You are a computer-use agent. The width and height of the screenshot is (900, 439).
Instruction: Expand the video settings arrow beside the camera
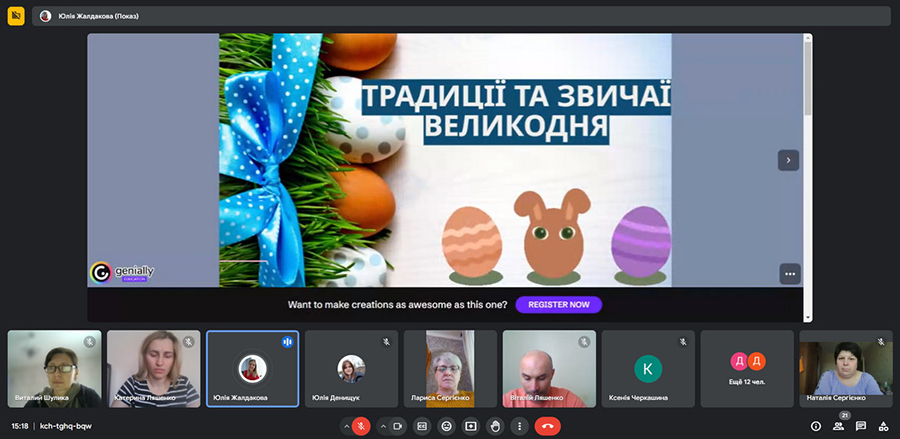click(x=383, y=426)
